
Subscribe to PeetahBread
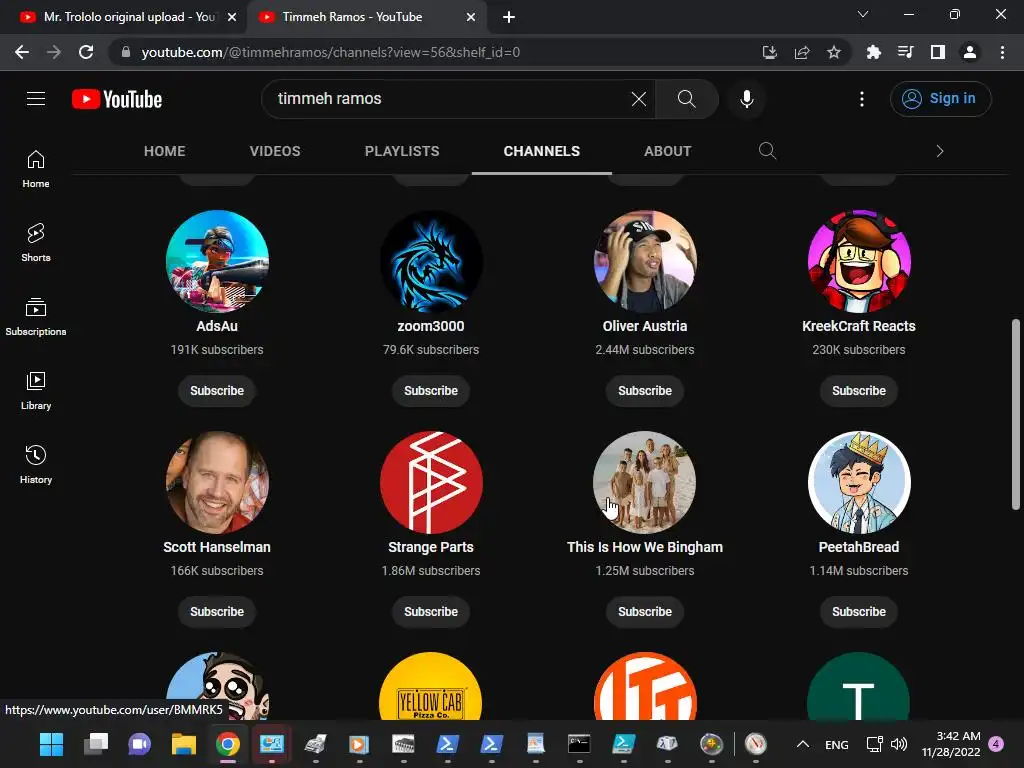click(859, 611)
